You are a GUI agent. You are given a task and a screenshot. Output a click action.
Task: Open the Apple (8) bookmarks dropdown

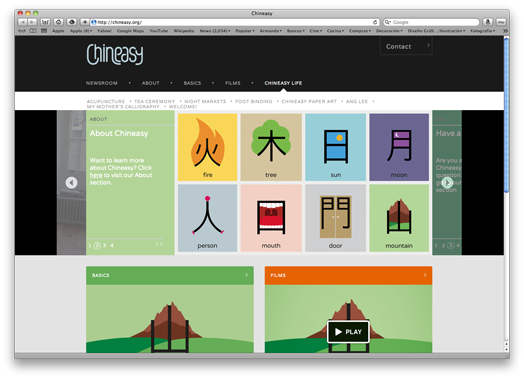(81, 31)
